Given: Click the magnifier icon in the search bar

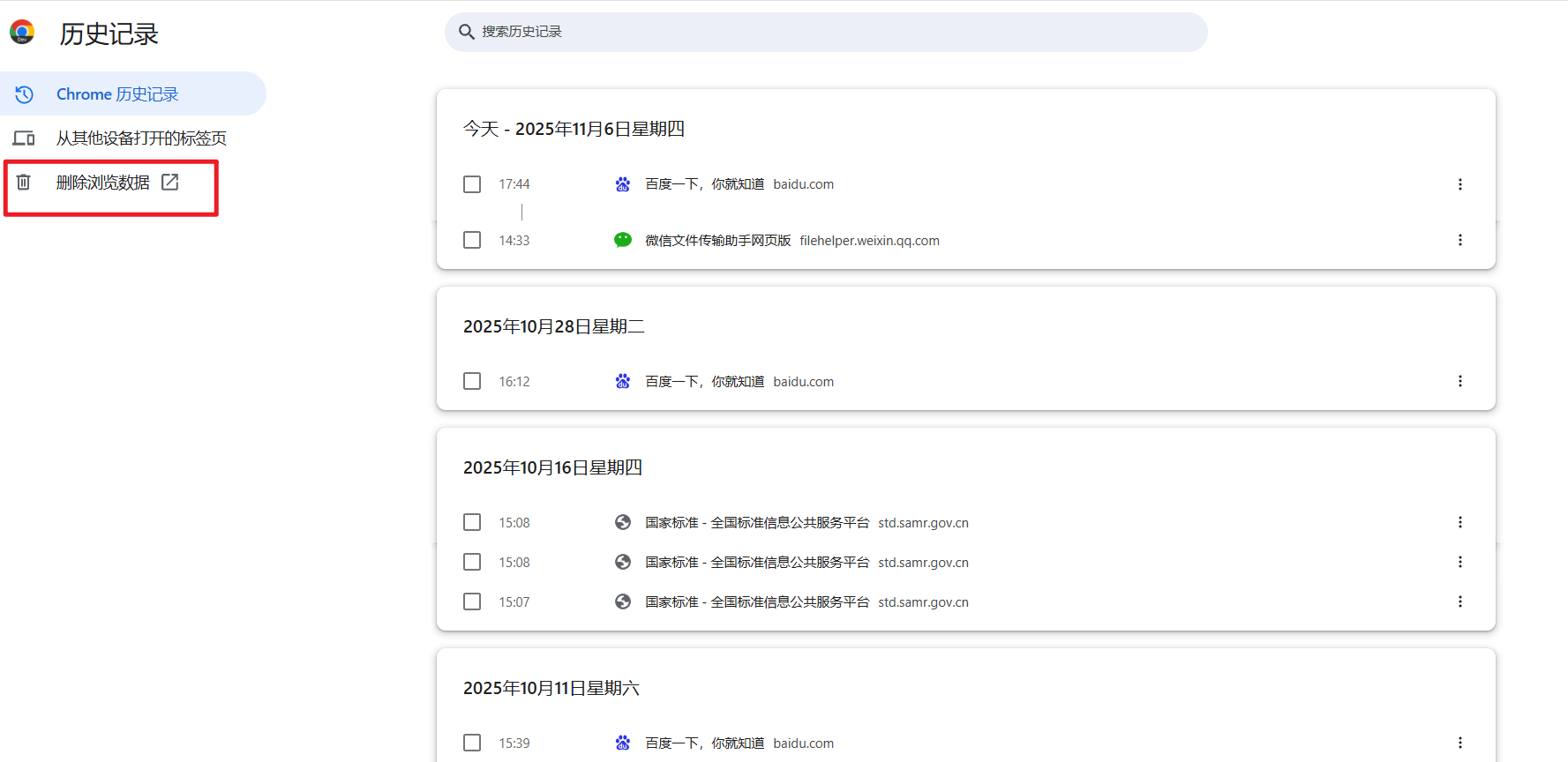Looking at the screenshot, I should [x=466, y=32].
